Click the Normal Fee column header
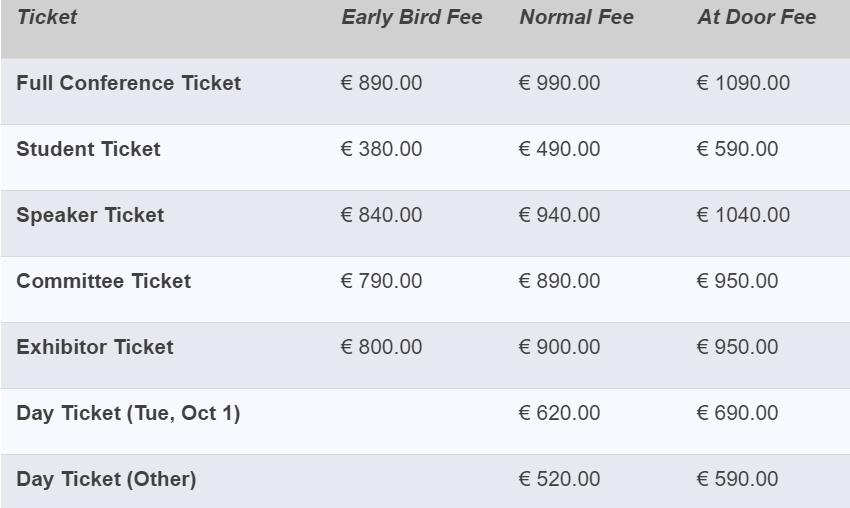Screen dimensions: 850x508 [576, 17]
